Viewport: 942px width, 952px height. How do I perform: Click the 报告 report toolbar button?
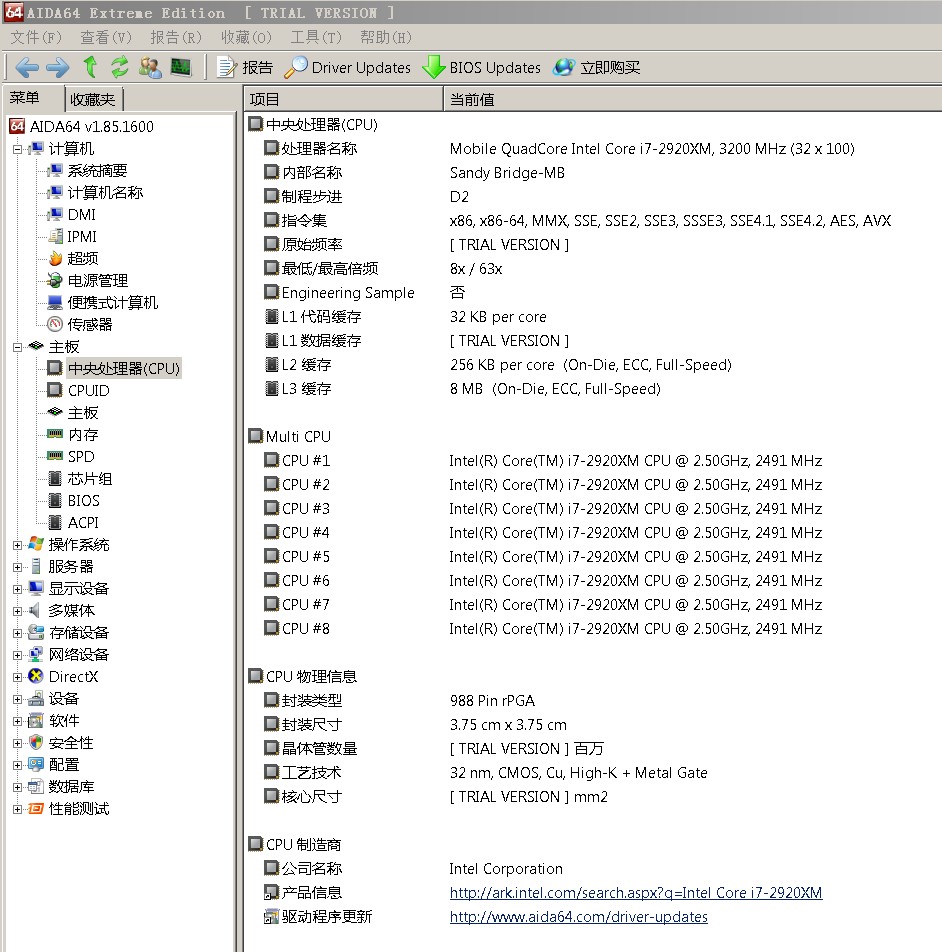pos(245,67)
